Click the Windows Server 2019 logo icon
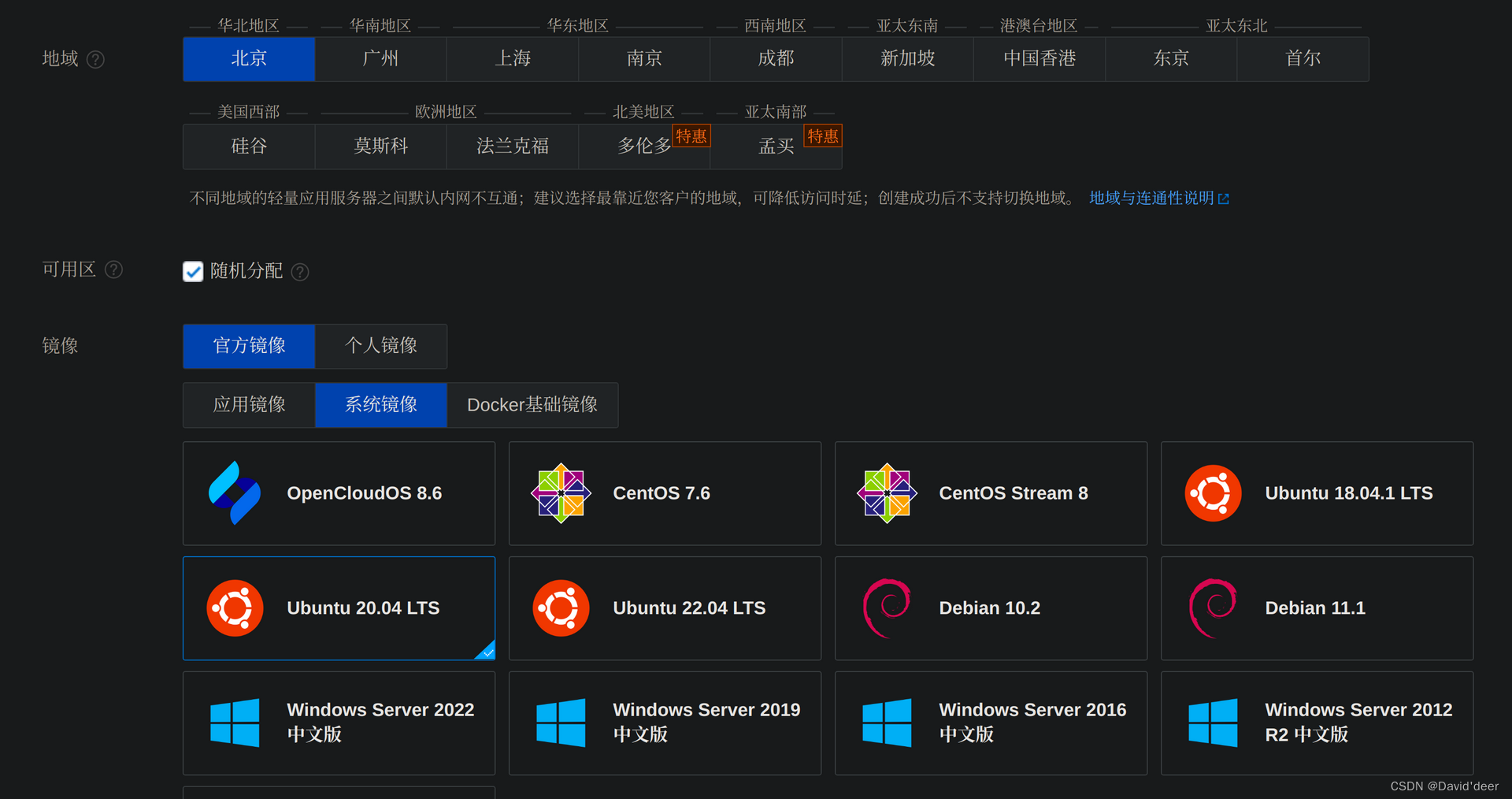The height and width of the screenshot is (799, 1512). pyautogui.click(x=561, y=723)
